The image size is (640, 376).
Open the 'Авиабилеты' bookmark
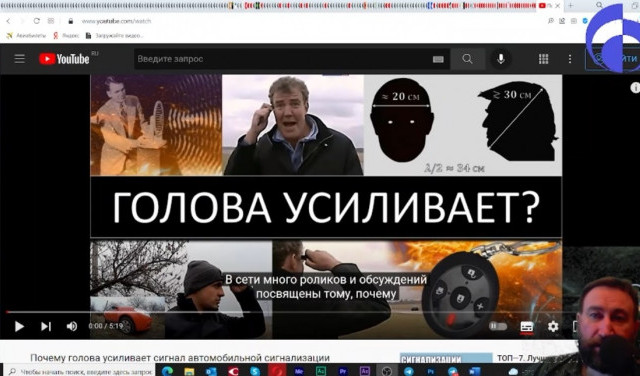27,36
